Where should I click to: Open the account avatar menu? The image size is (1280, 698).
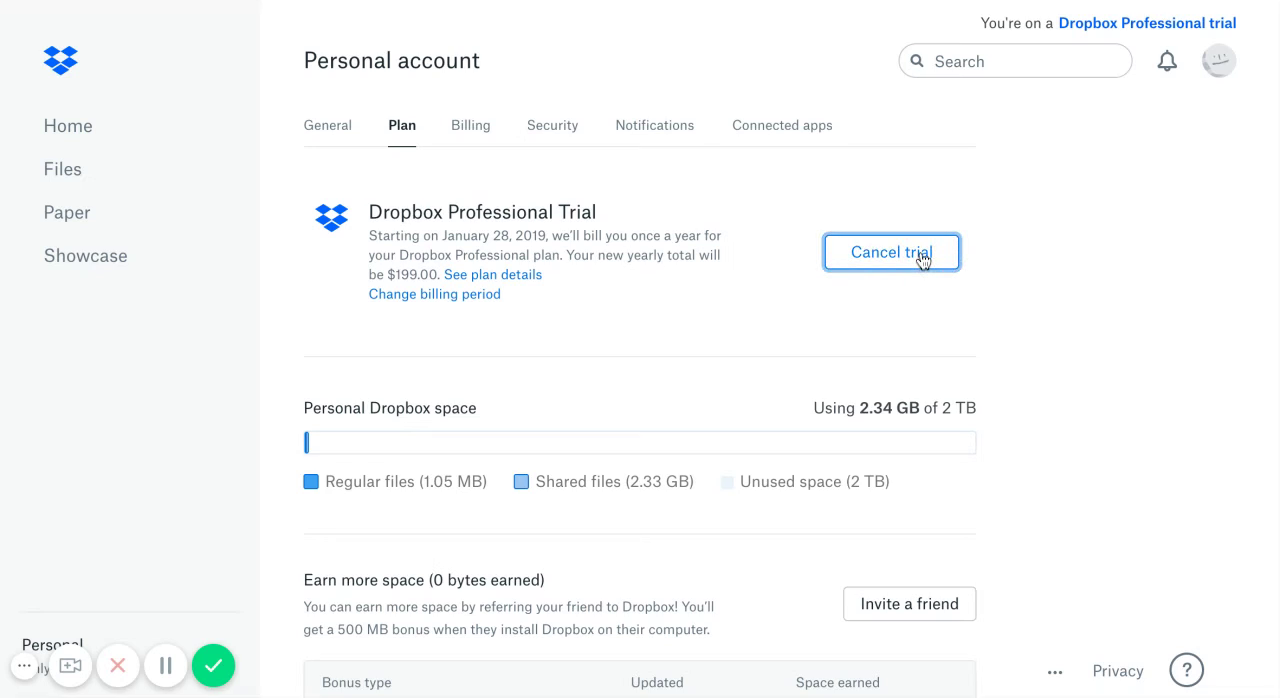tap(1219, 61)
